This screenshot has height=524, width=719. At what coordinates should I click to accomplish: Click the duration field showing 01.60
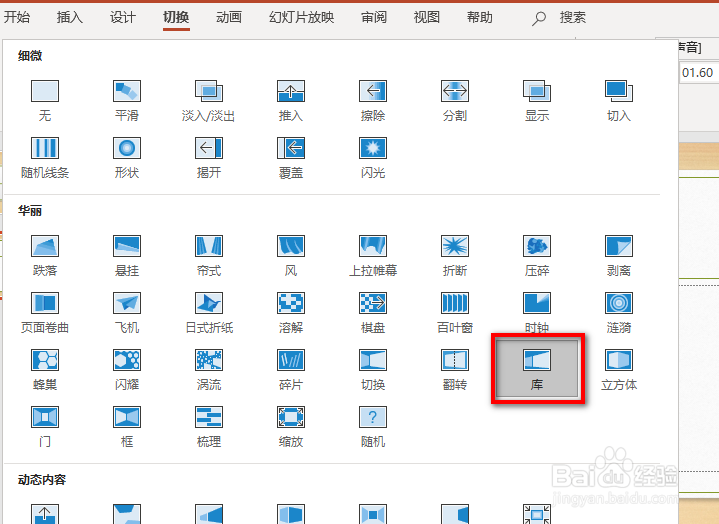point(699,72)
